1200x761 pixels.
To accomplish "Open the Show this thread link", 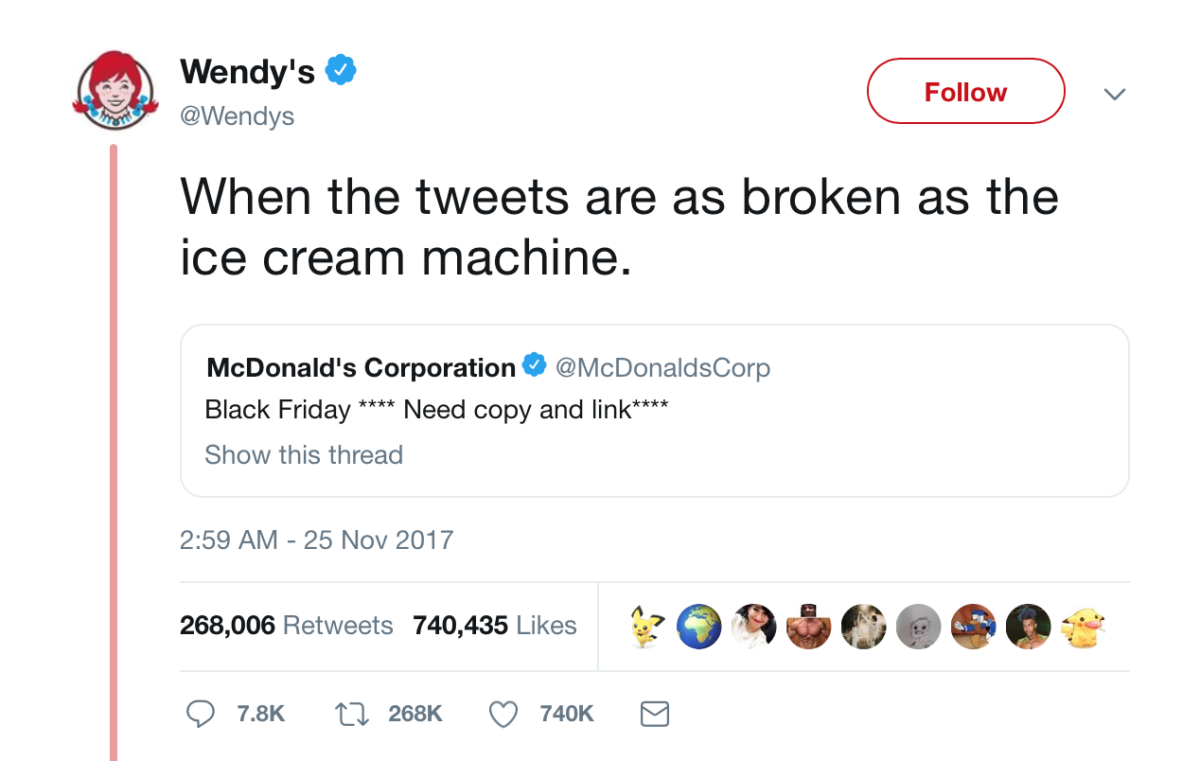I will [304, 455].
